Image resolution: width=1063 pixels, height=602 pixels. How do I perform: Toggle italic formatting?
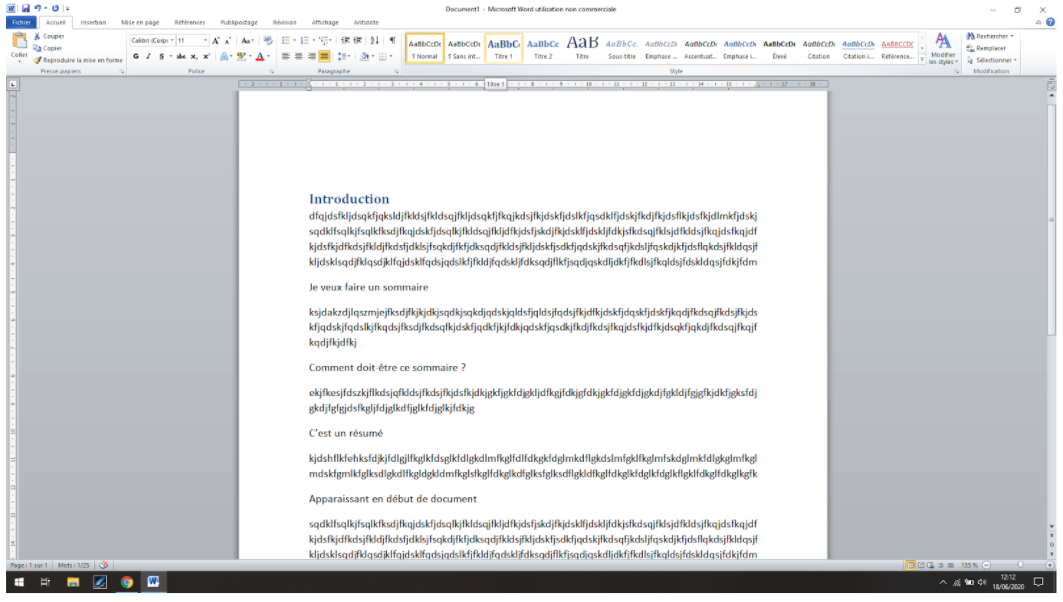tap(148, 57)
